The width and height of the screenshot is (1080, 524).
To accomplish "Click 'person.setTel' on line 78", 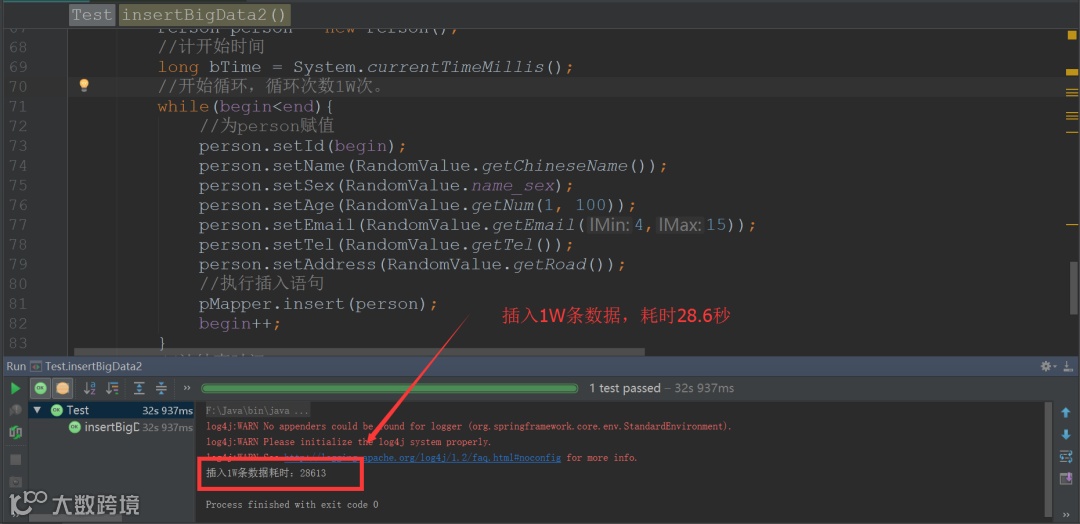I will pos(267,245).
